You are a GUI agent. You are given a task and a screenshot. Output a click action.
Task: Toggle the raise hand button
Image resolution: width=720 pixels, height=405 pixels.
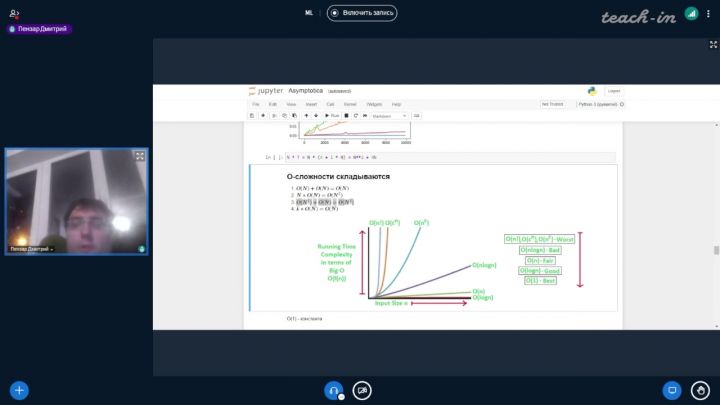[x=702, y=390]
